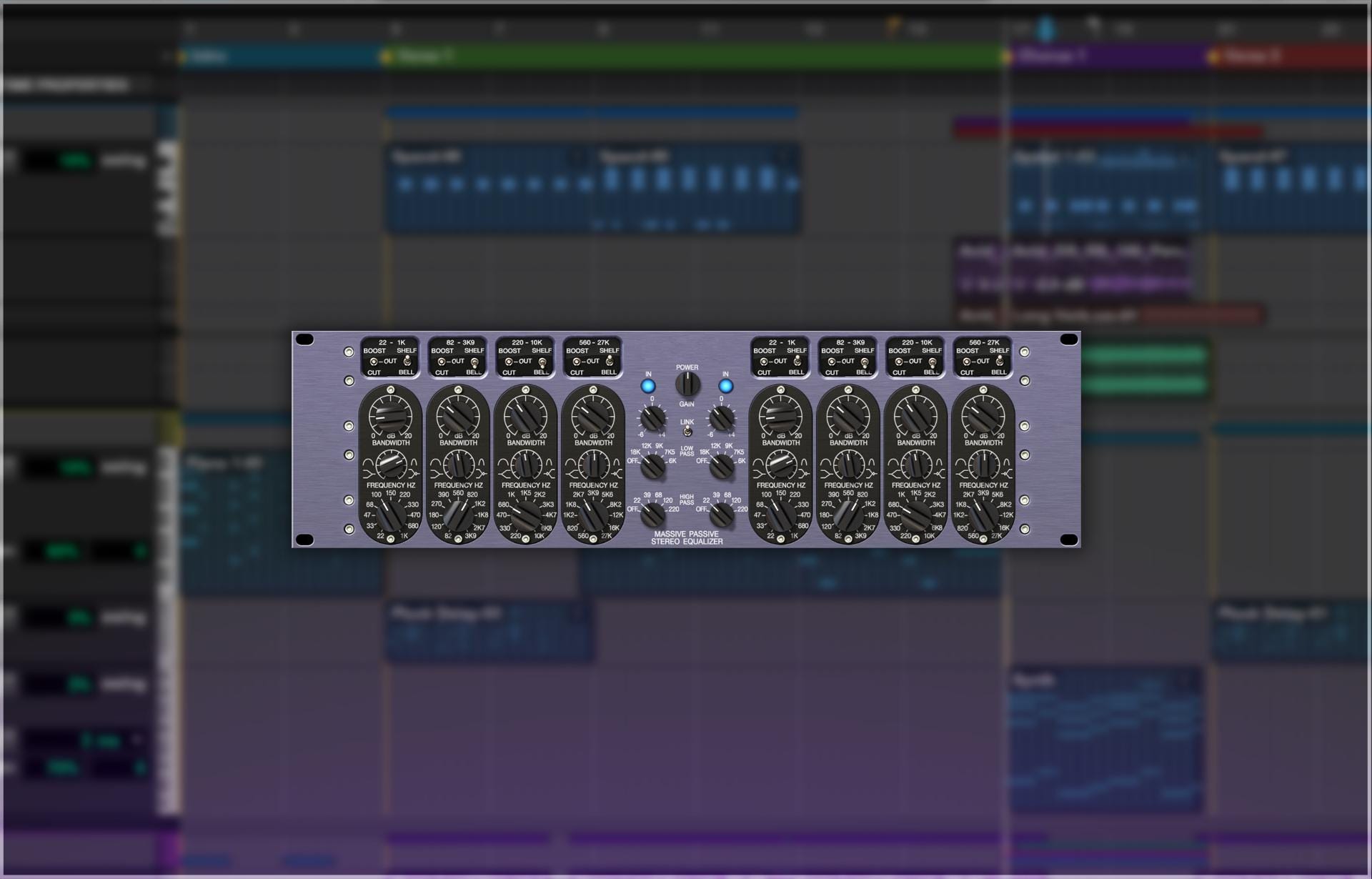The image size is (1372, 879).
Task: Toggle SHELF/BELL switch on right 22-1K band
Action: [797, 362]
